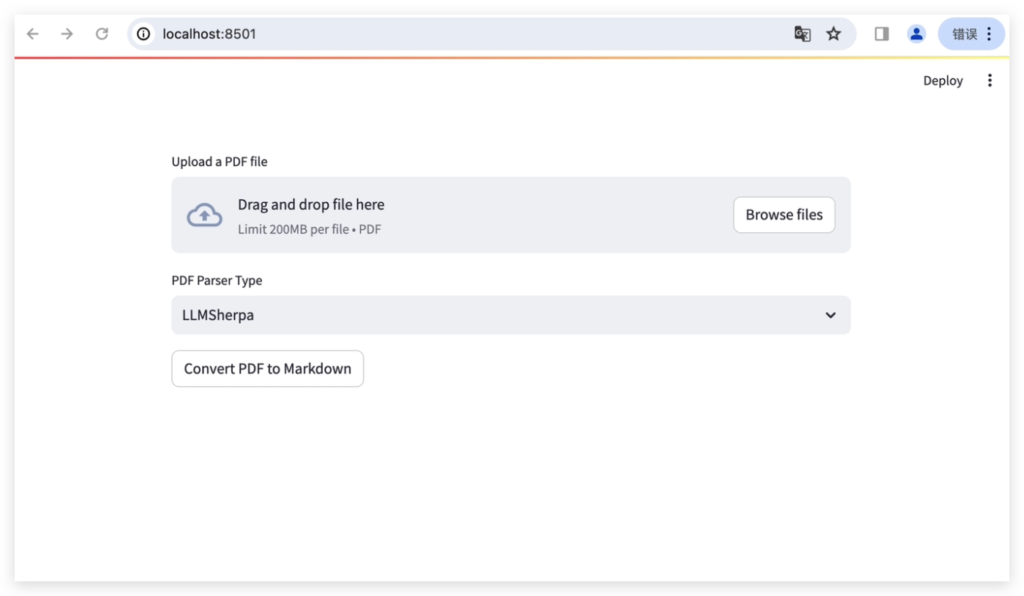Open the Streamlit three-dot menu beside Deploy
1024x596 pixels.
coord(990,80)
